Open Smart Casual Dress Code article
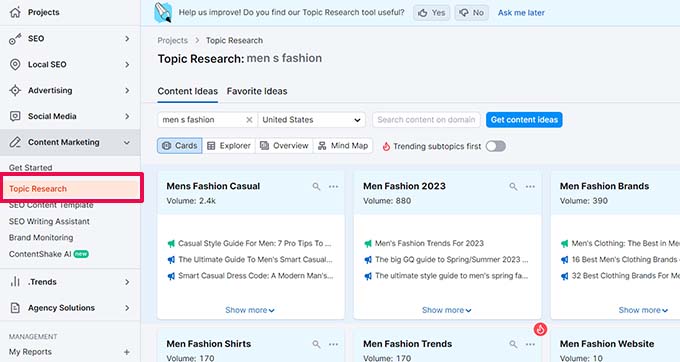The width and height of the screenshot is (680, 362). pyautogui.click(x=256, y=276)
